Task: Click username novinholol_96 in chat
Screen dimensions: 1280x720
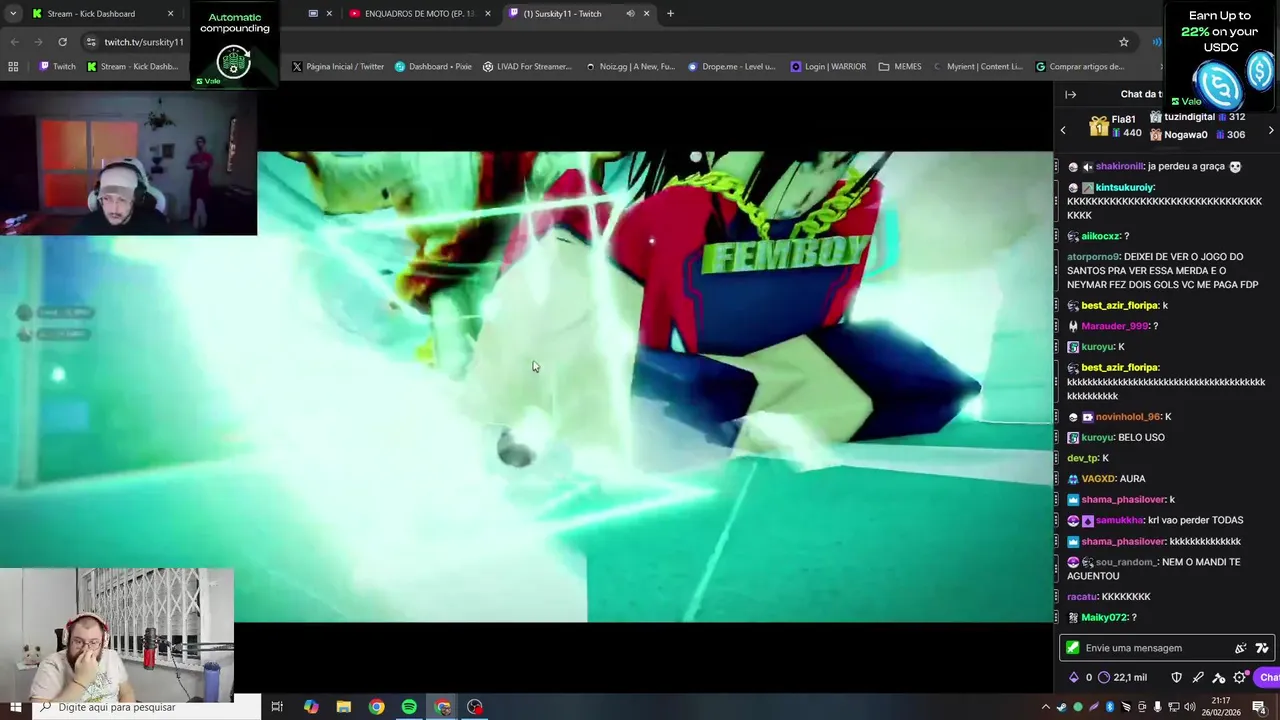Action: (1129, 417)
